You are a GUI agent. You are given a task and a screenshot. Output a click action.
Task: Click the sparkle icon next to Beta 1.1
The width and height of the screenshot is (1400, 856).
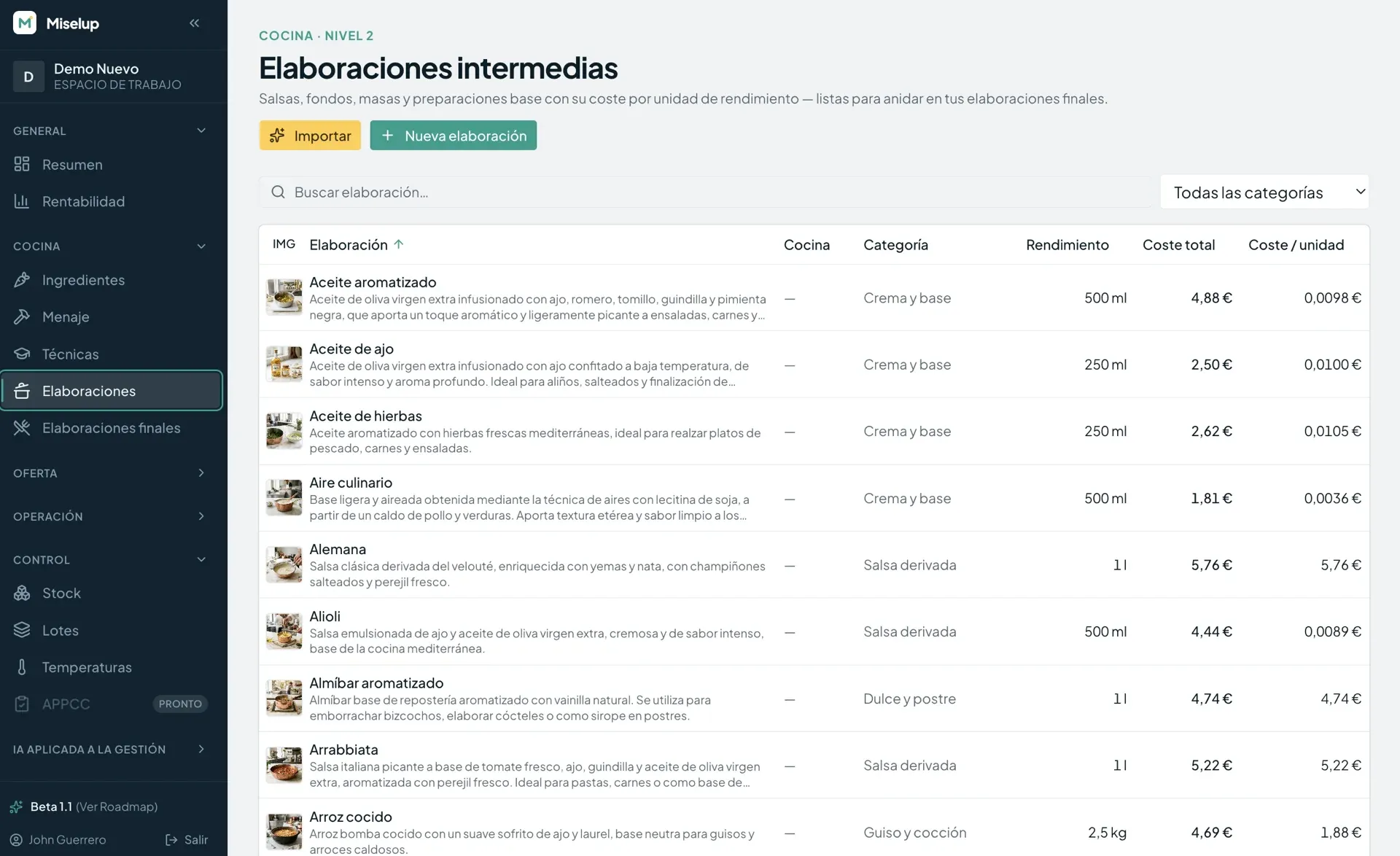tap(16, 806)
